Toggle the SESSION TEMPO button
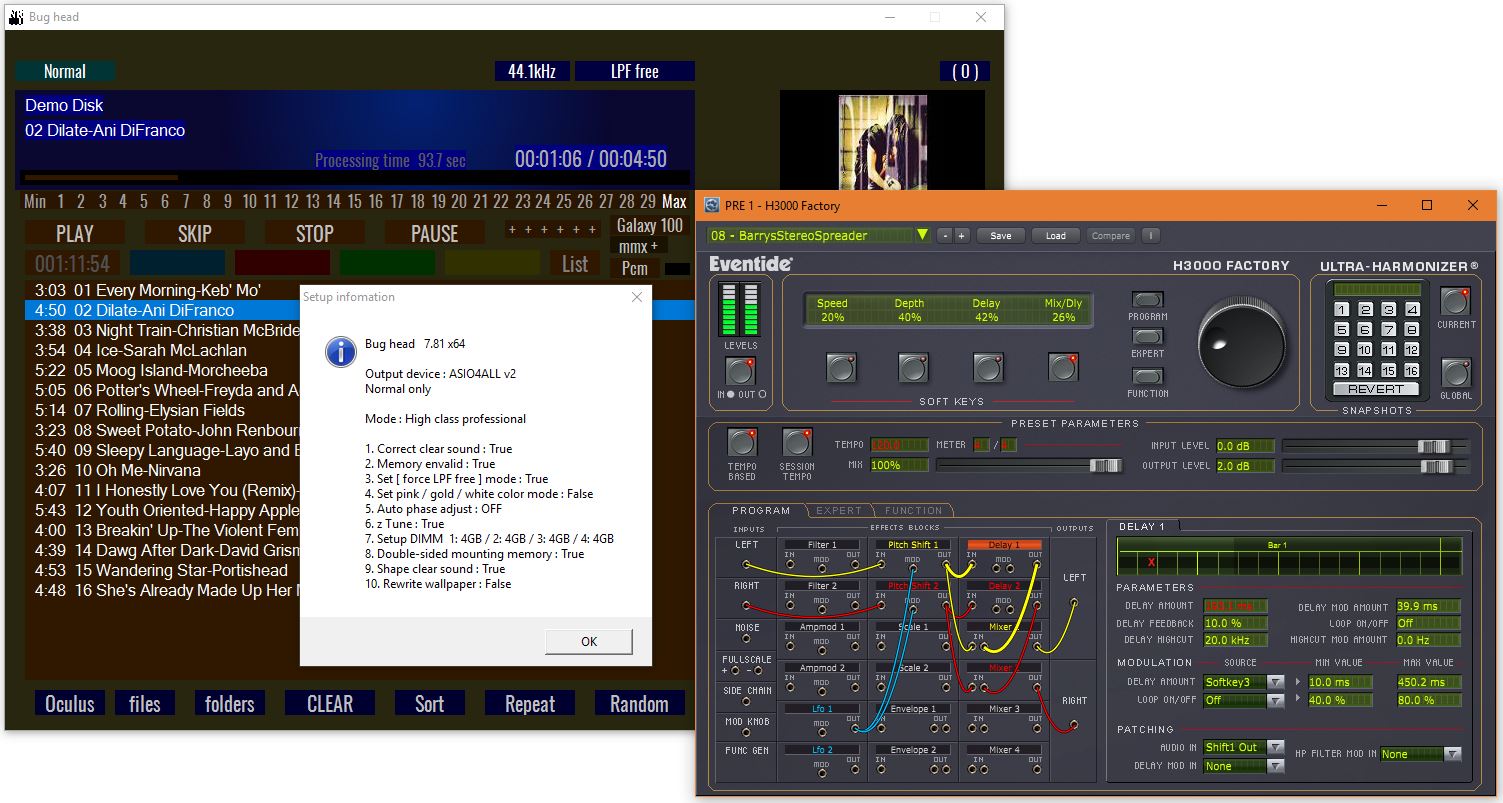 (797, 443)
